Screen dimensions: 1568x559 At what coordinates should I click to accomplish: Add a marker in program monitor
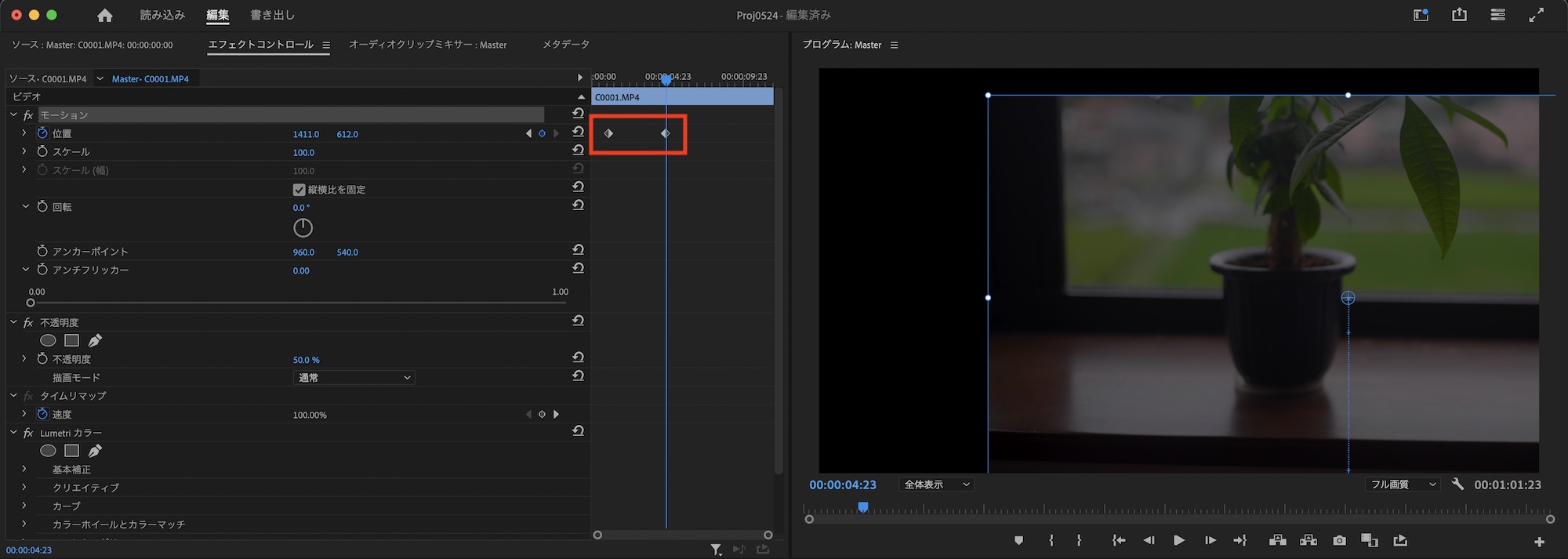pos(1018,541)
